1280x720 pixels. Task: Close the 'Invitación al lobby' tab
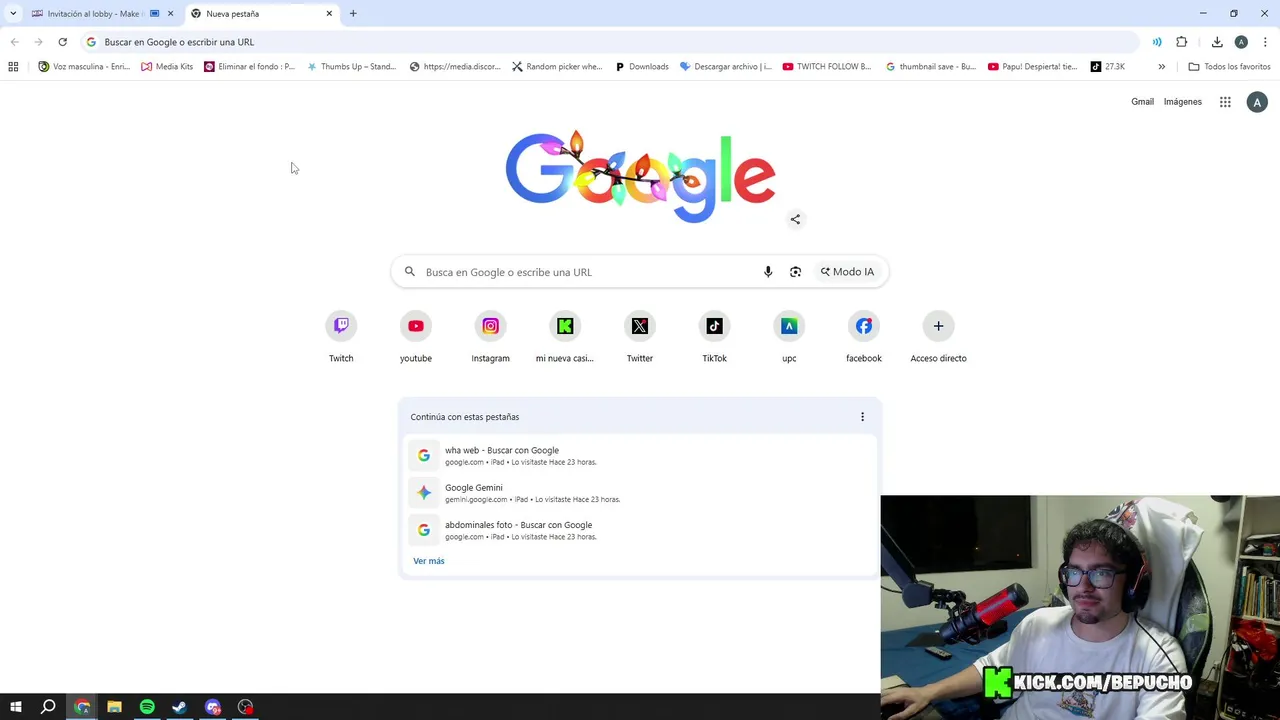(170, 14)
